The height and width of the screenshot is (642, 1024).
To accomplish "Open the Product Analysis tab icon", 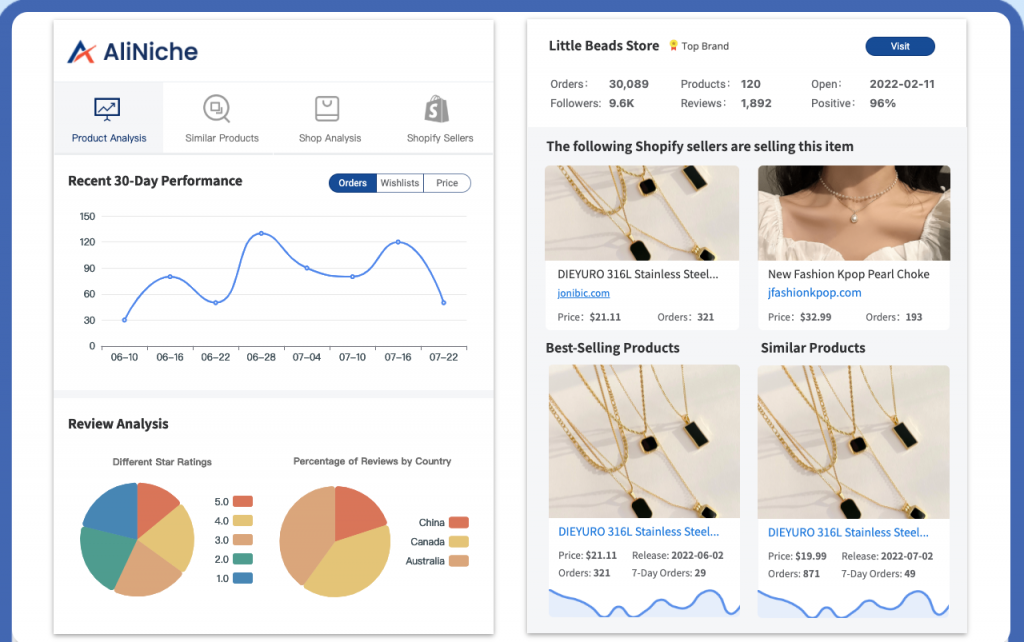I will (x=107, y=109).
